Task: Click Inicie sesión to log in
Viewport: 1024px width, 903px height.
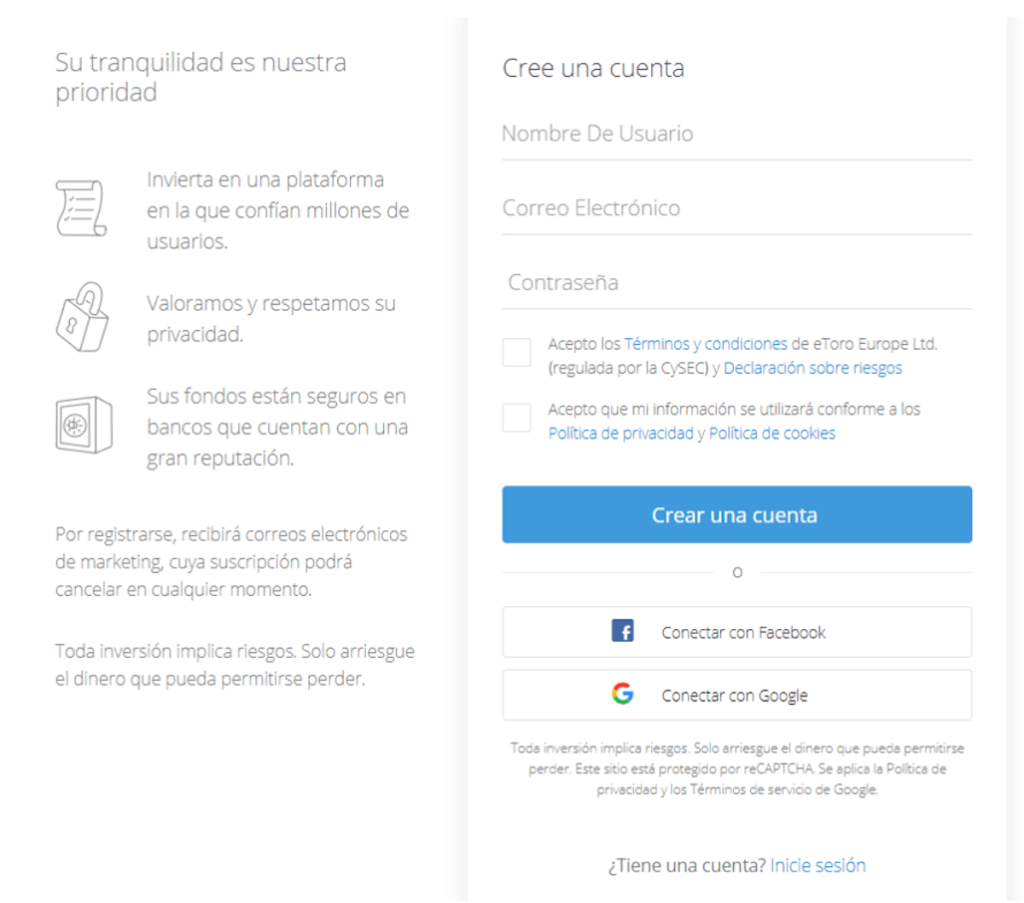Action: click(818, 864)
